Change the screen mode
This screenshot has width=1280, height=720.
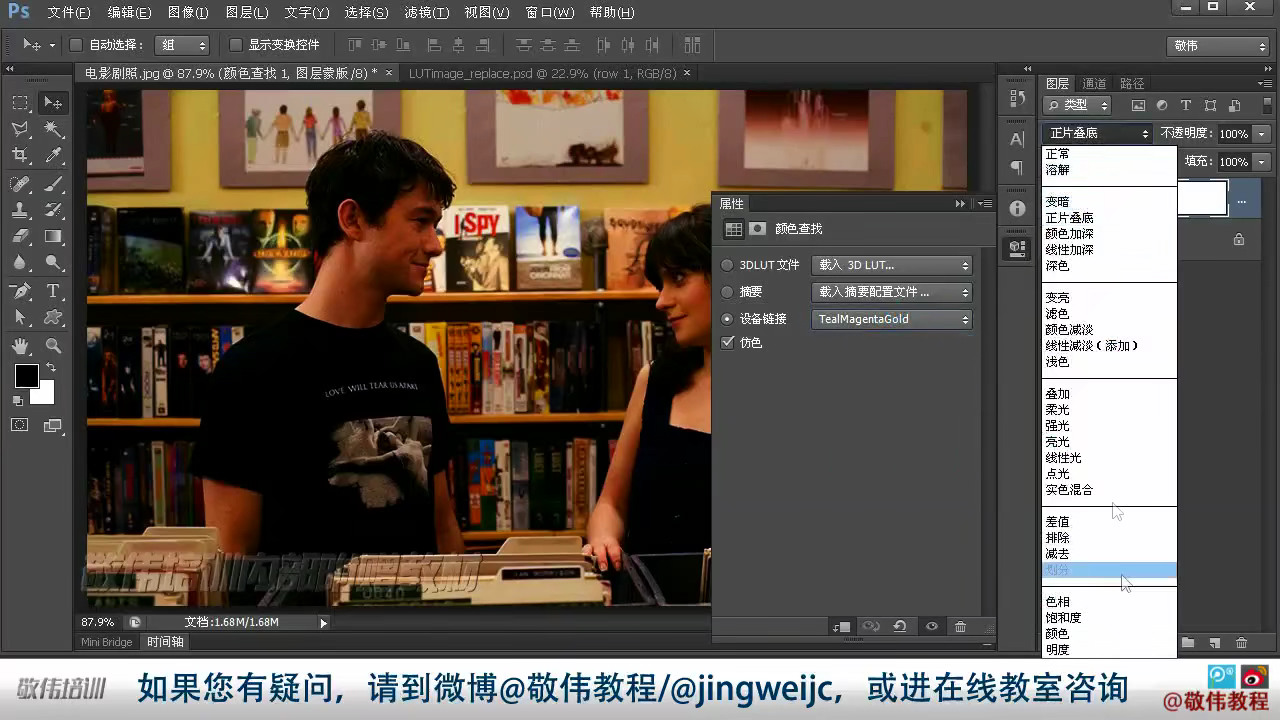[x=53, y=425]
